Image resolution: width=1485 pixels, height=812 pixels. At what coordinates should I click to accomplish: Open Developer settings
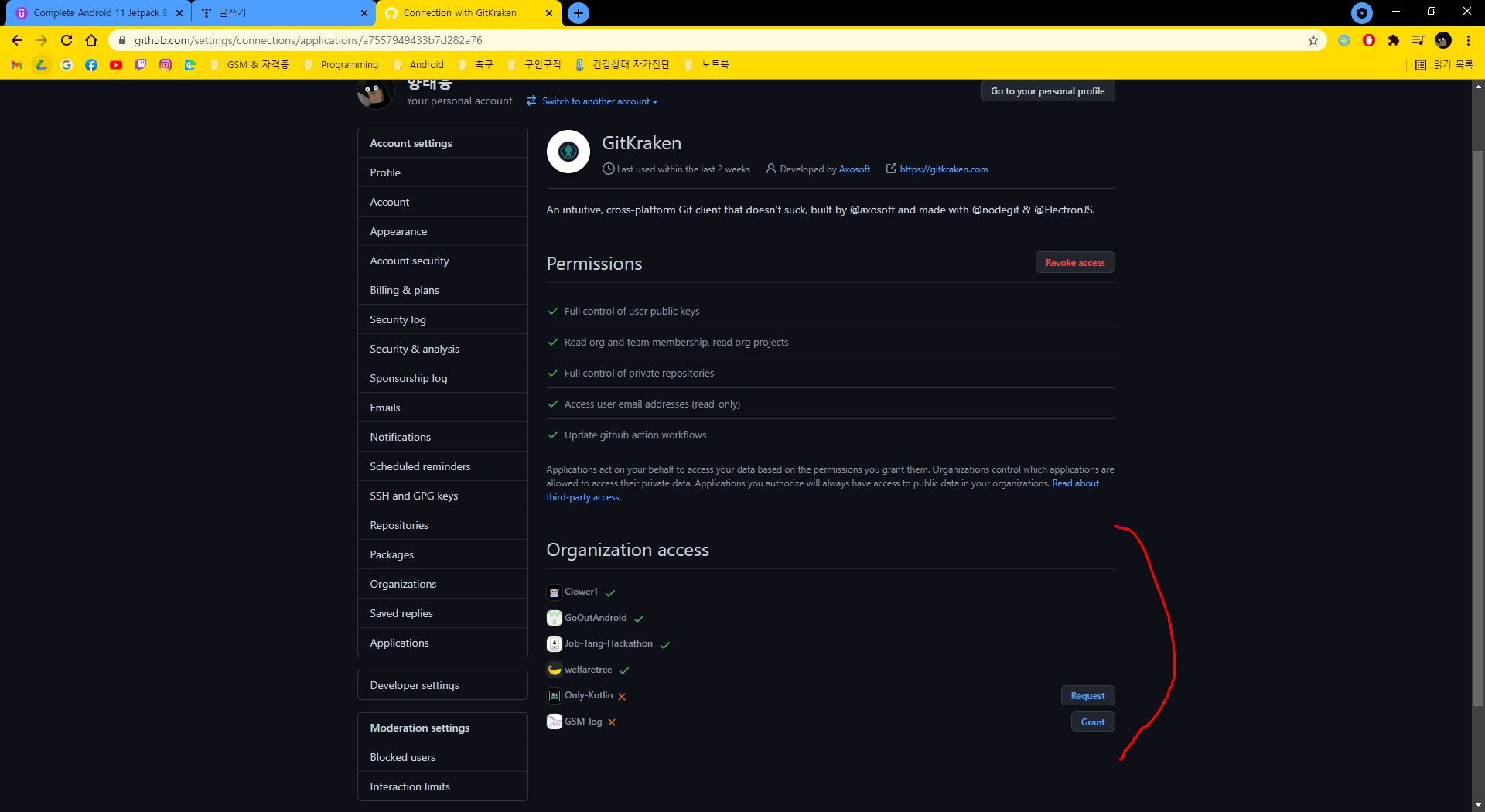click(442, 685)
